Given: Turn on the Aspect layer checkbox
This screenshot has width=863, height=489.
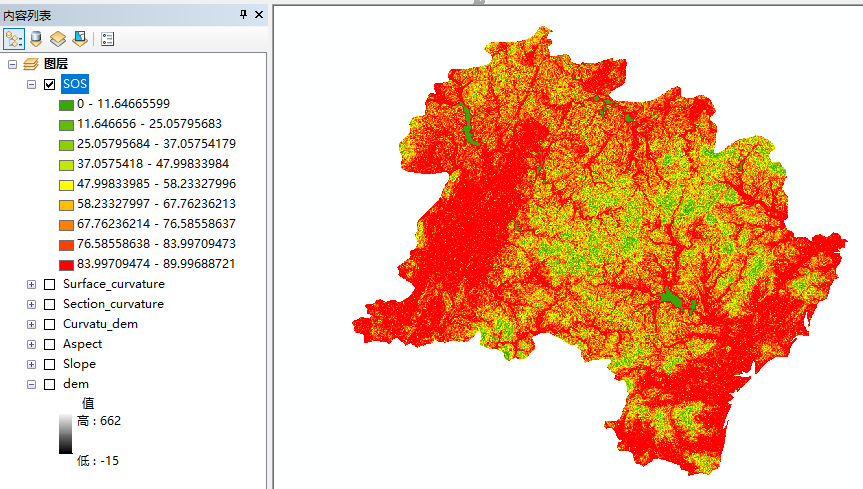Looking at the screenshot, I should click(x=50, y=344).
